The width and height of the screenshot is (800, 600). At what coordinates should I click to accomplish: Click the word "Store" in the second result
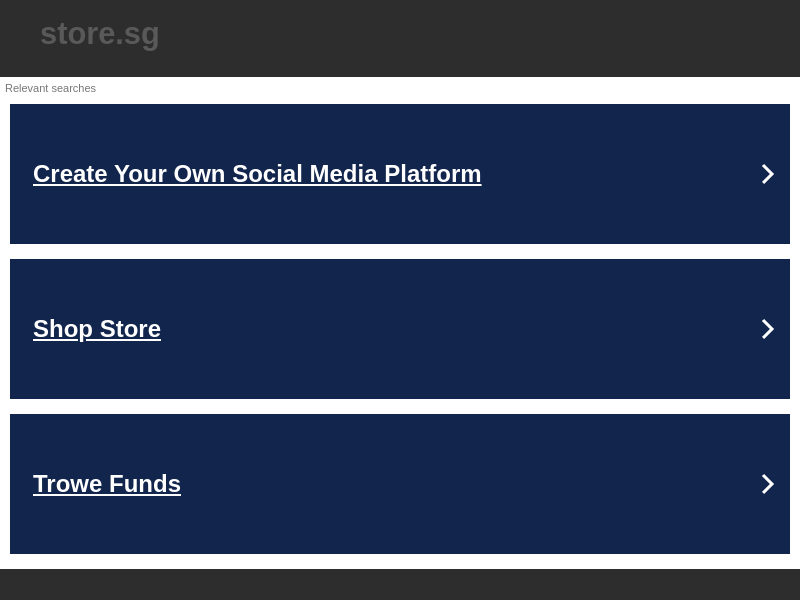(128, 329)
